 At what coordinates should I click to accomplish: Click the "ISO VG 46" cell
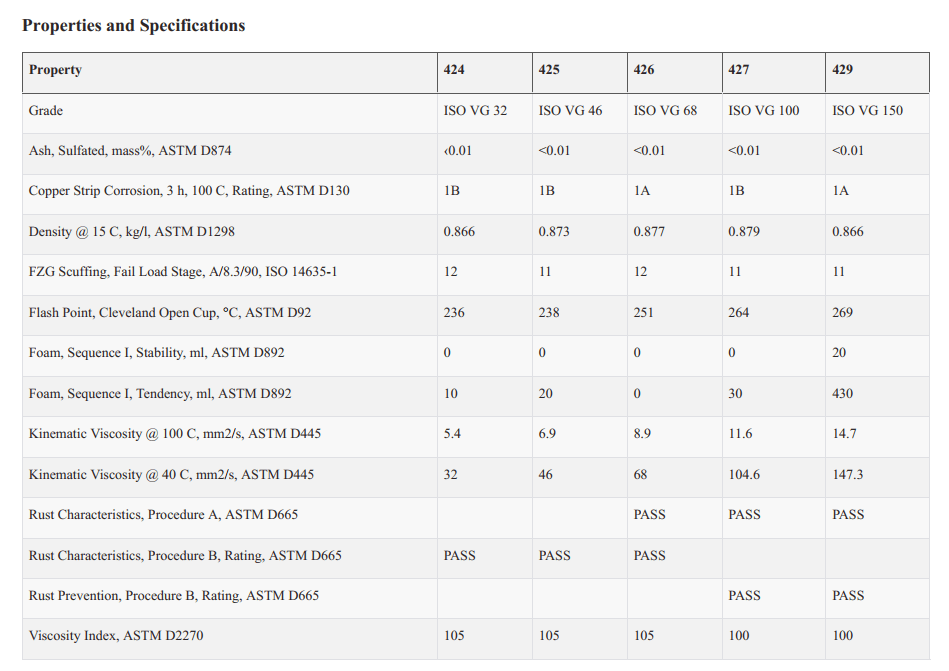[x=570, y=111]
